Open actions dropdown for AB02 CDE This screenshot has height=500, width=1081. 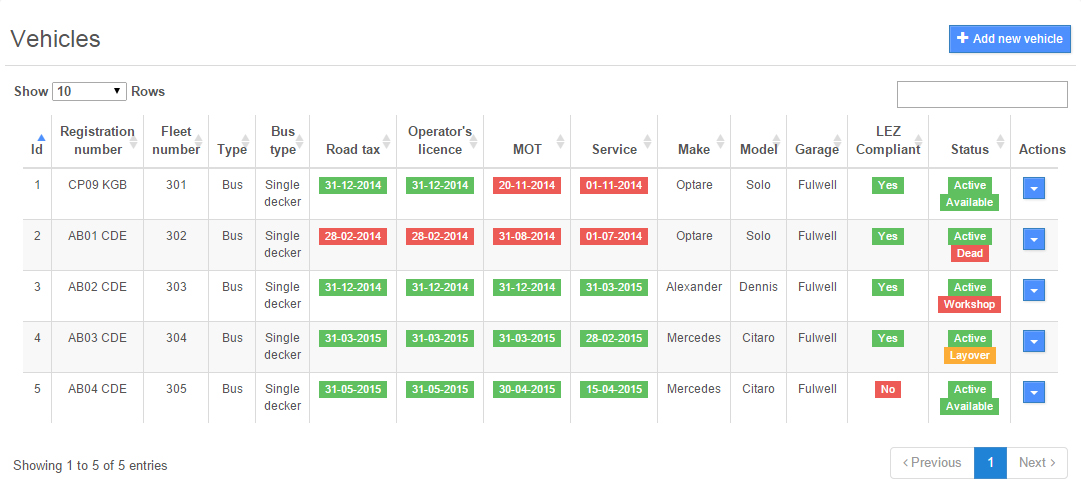pos(1034,290)
